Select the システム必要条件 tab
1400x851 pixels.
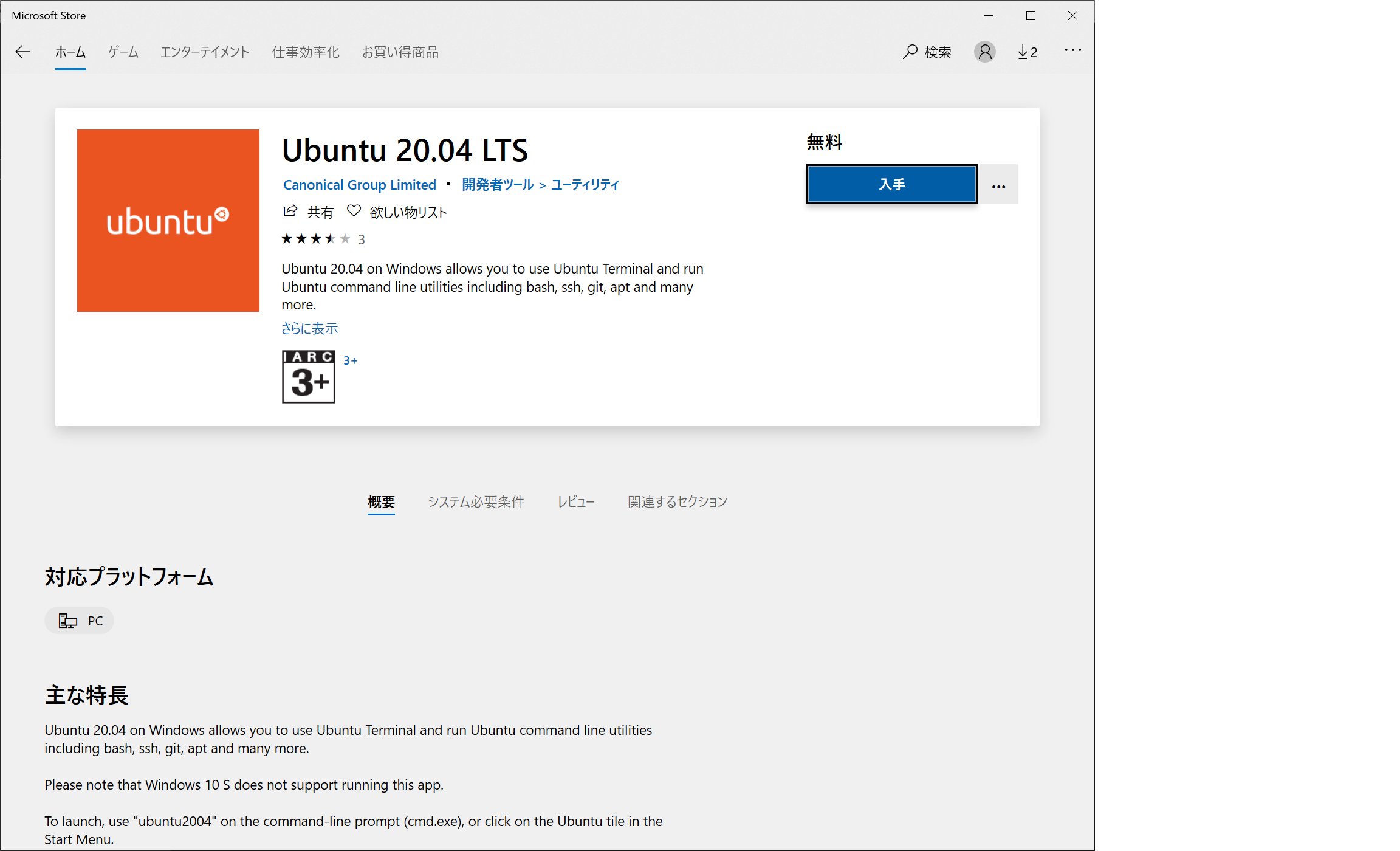click(476, 502)
